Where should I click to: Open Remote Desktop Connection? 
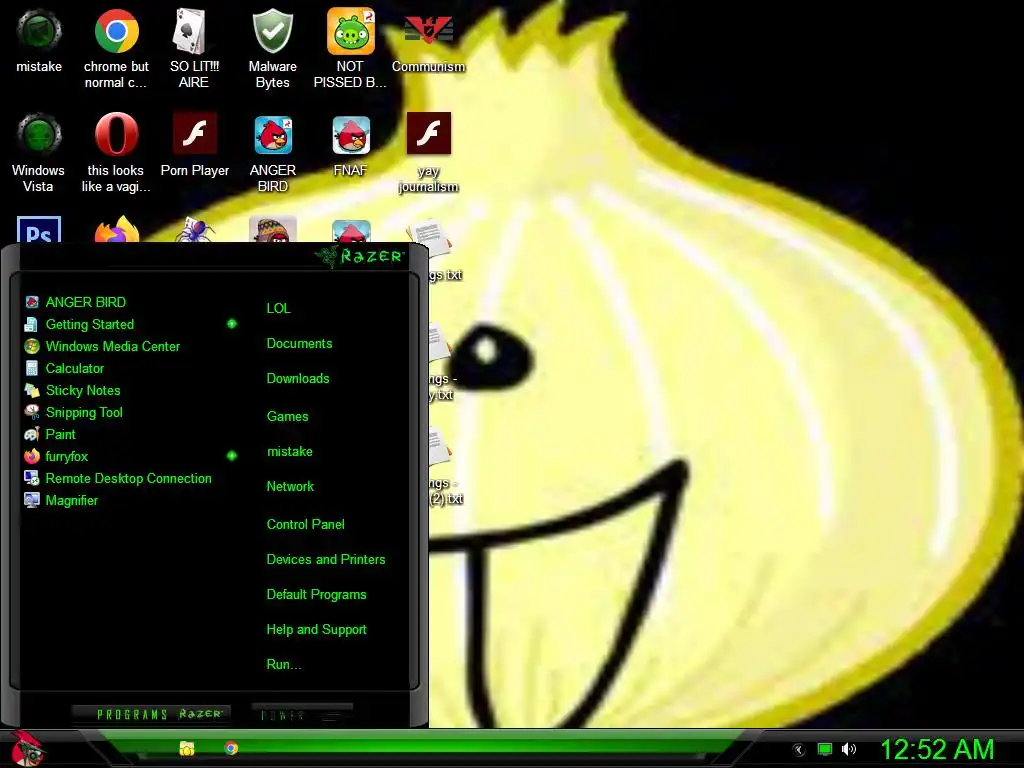pyautogui.click(x=129, y=479)
